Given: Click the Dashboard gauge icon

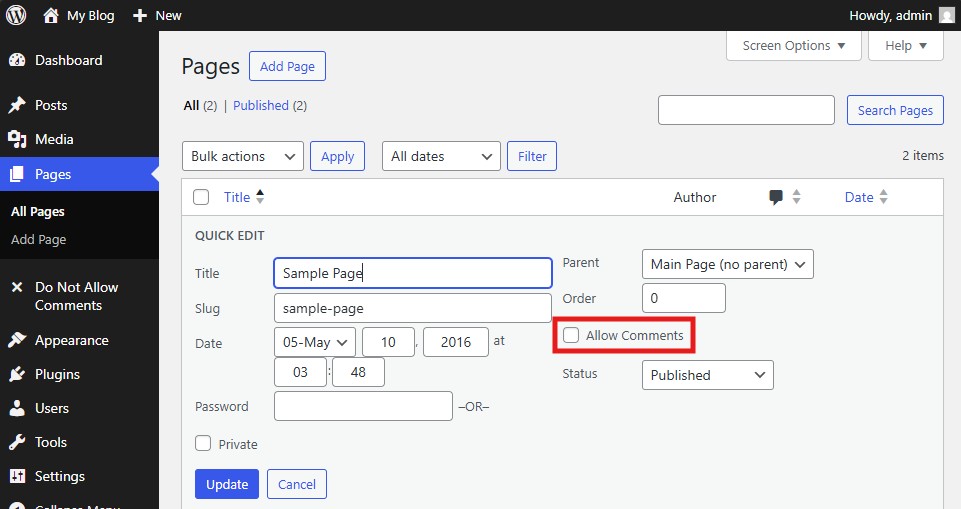Looking at the screenshot, I should [x=17, y=60].
